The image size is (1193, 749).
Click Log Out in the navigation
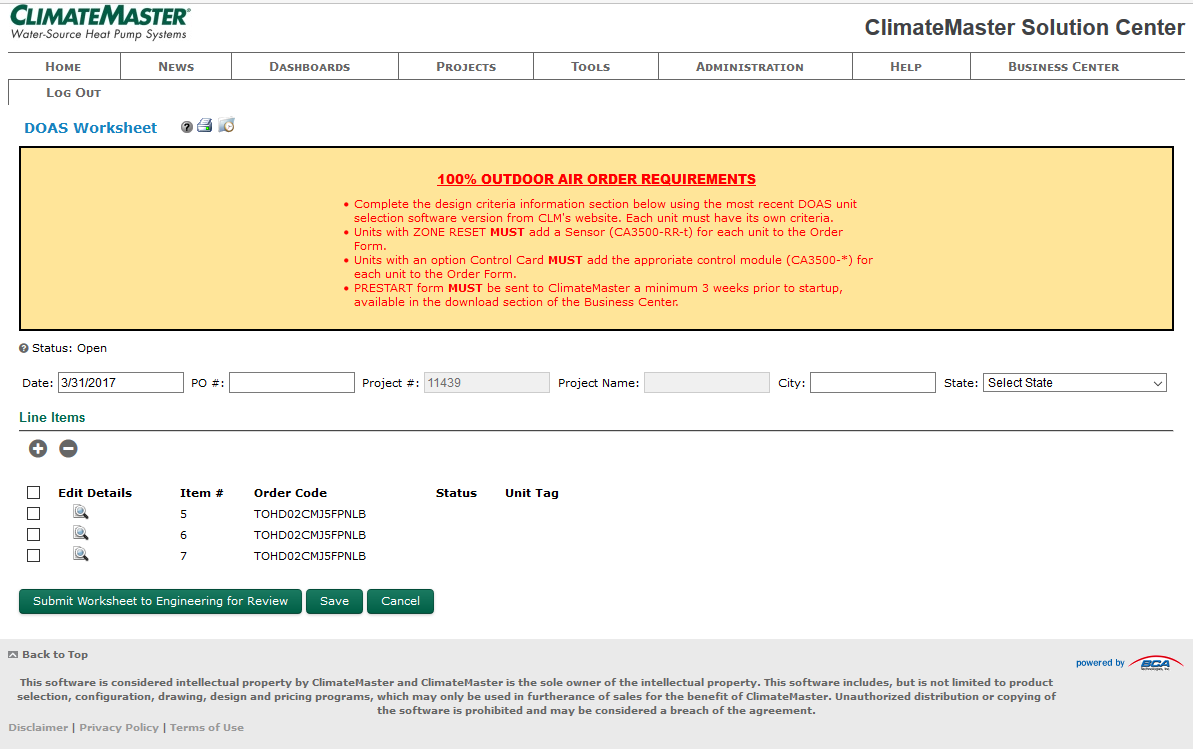[x=73, y=93]
